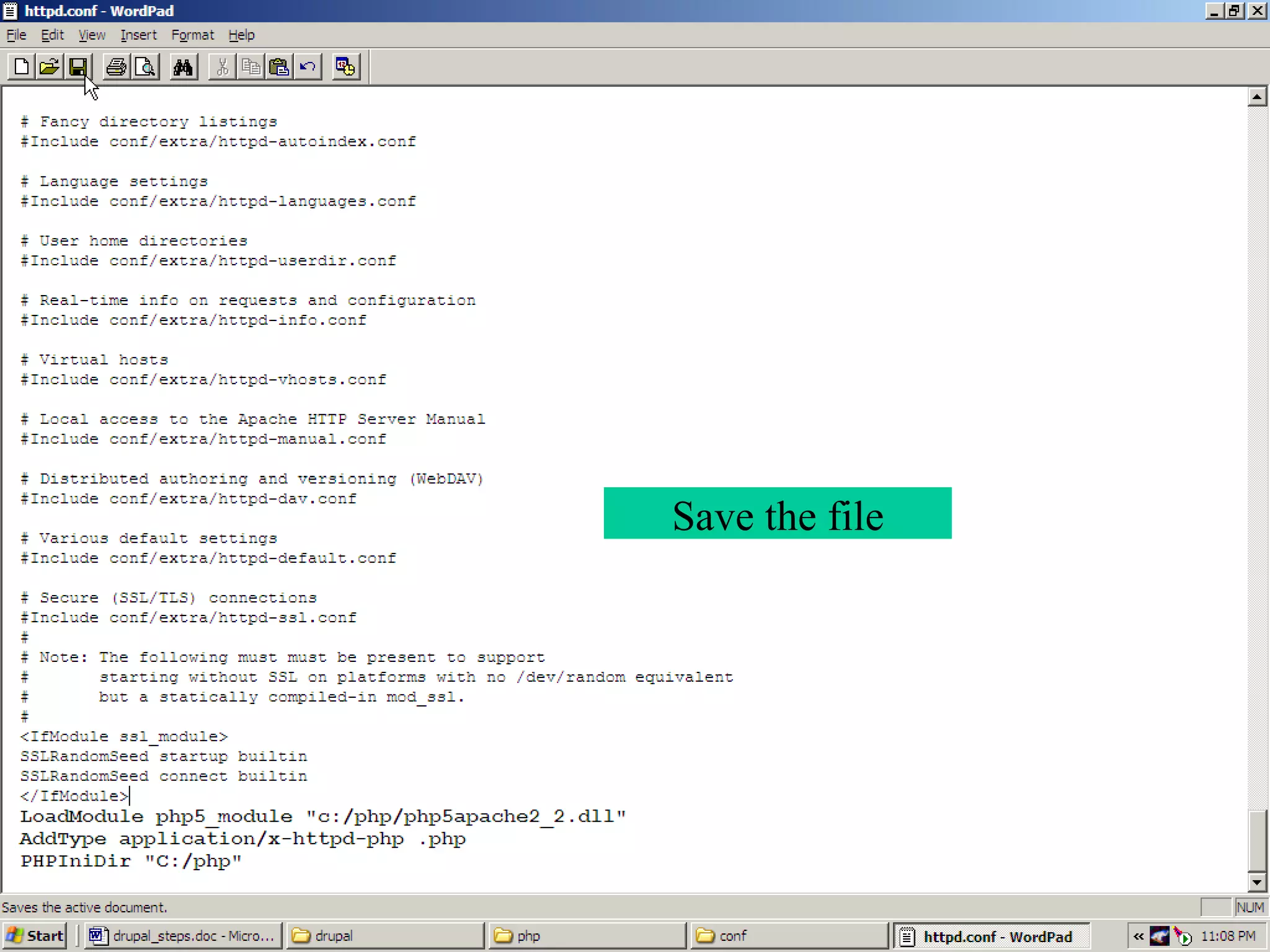Click the SSLRandomSeed connect builtin line
This screenshot has height=952, width=1270.
click(x=164, y=777)
